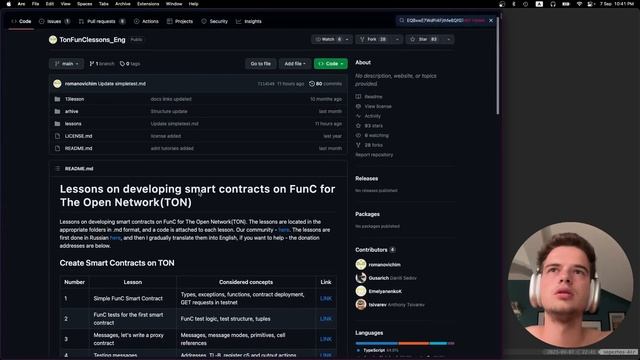This screenshot has height=360, width=640.
Task: Open EmelyanenkoK contributor profile
Action: pyautogui.click(x=385, y=291)
